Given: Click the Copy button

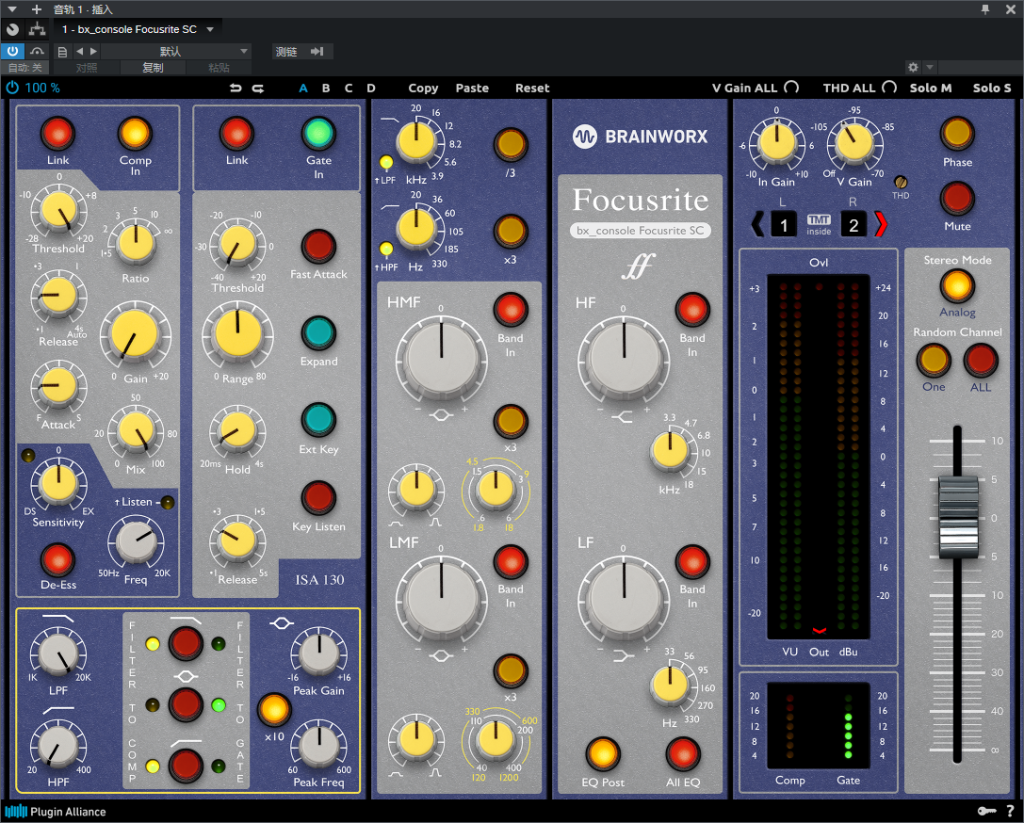Looking at the screenshot, I should point(423,88).
